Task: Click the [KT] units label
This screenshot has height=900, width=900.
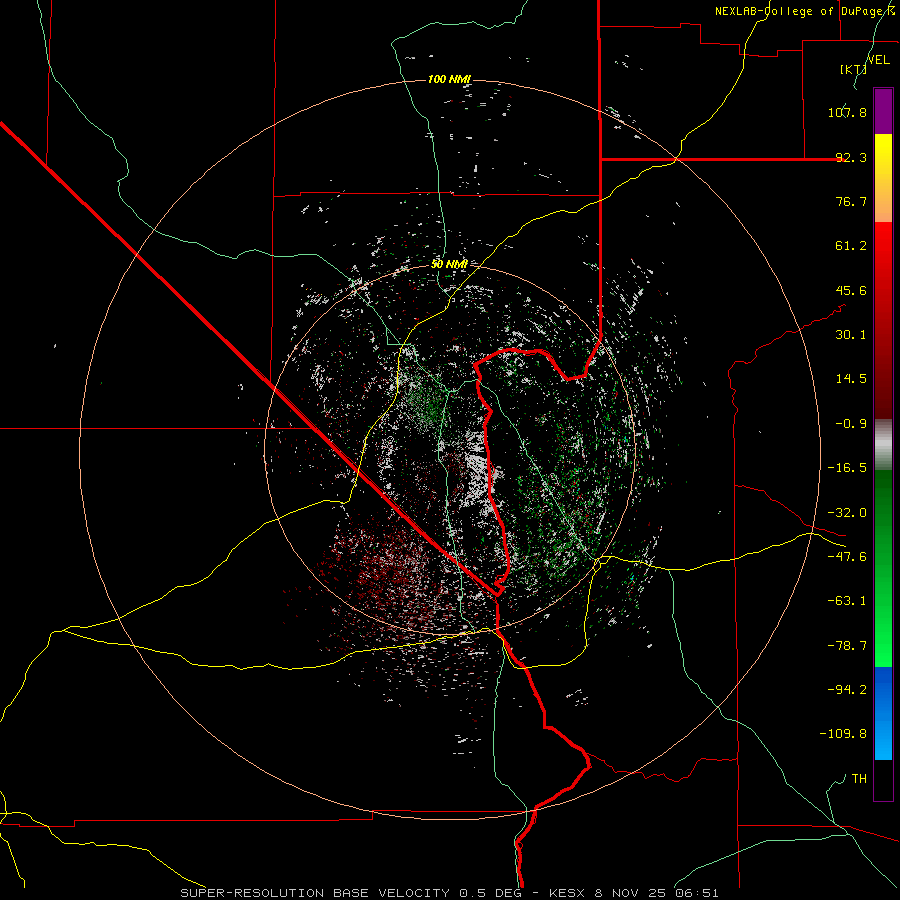Action: [x=853, y=69]
